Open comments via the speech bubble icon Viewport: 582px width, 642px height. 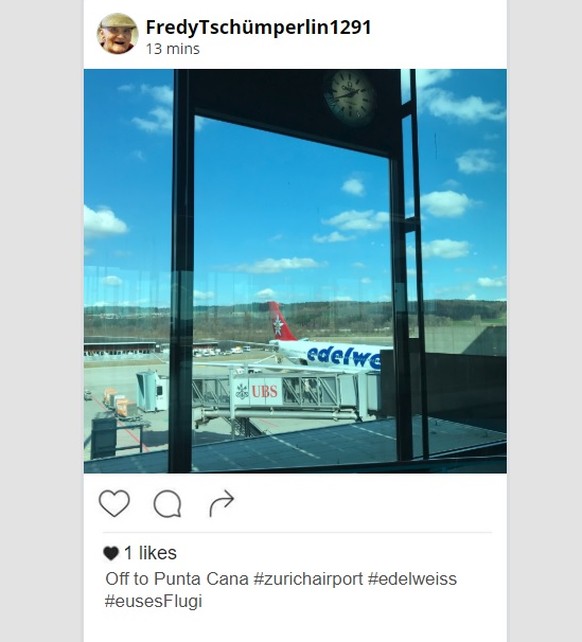coord(168,504)
